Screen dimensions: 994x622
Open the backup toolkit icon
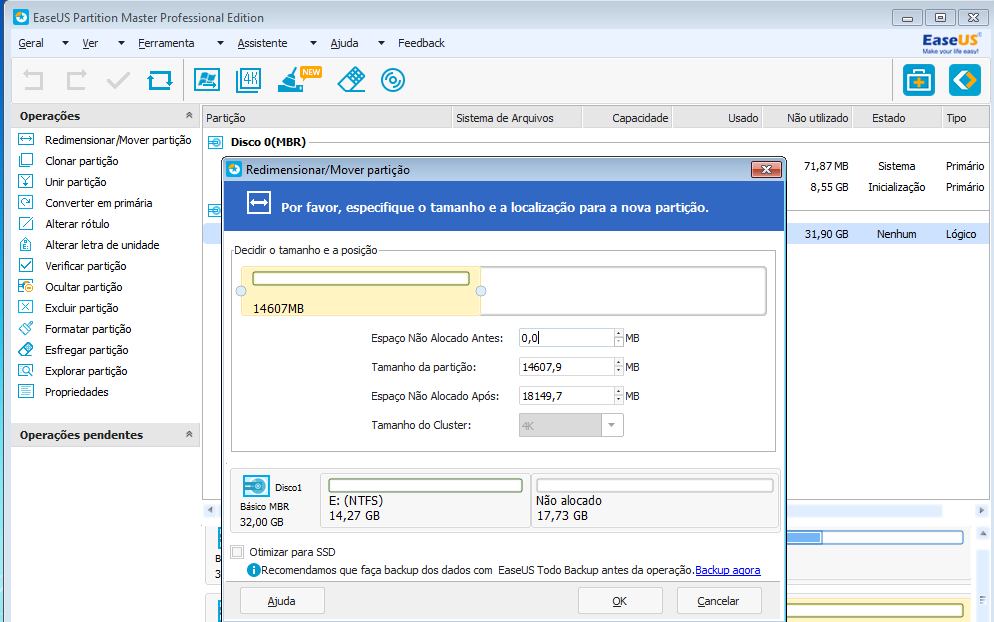point(919,81)
